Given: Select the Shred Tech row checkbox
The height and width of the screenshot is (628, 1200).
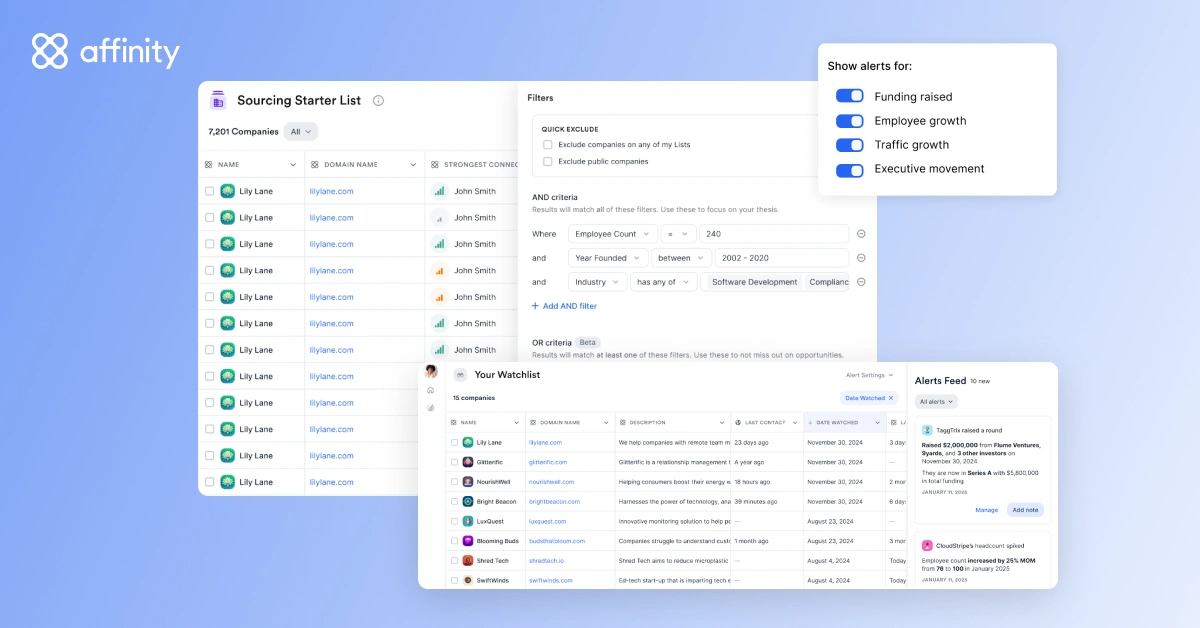Looking at the screenshot, I should tap(454, 561).
